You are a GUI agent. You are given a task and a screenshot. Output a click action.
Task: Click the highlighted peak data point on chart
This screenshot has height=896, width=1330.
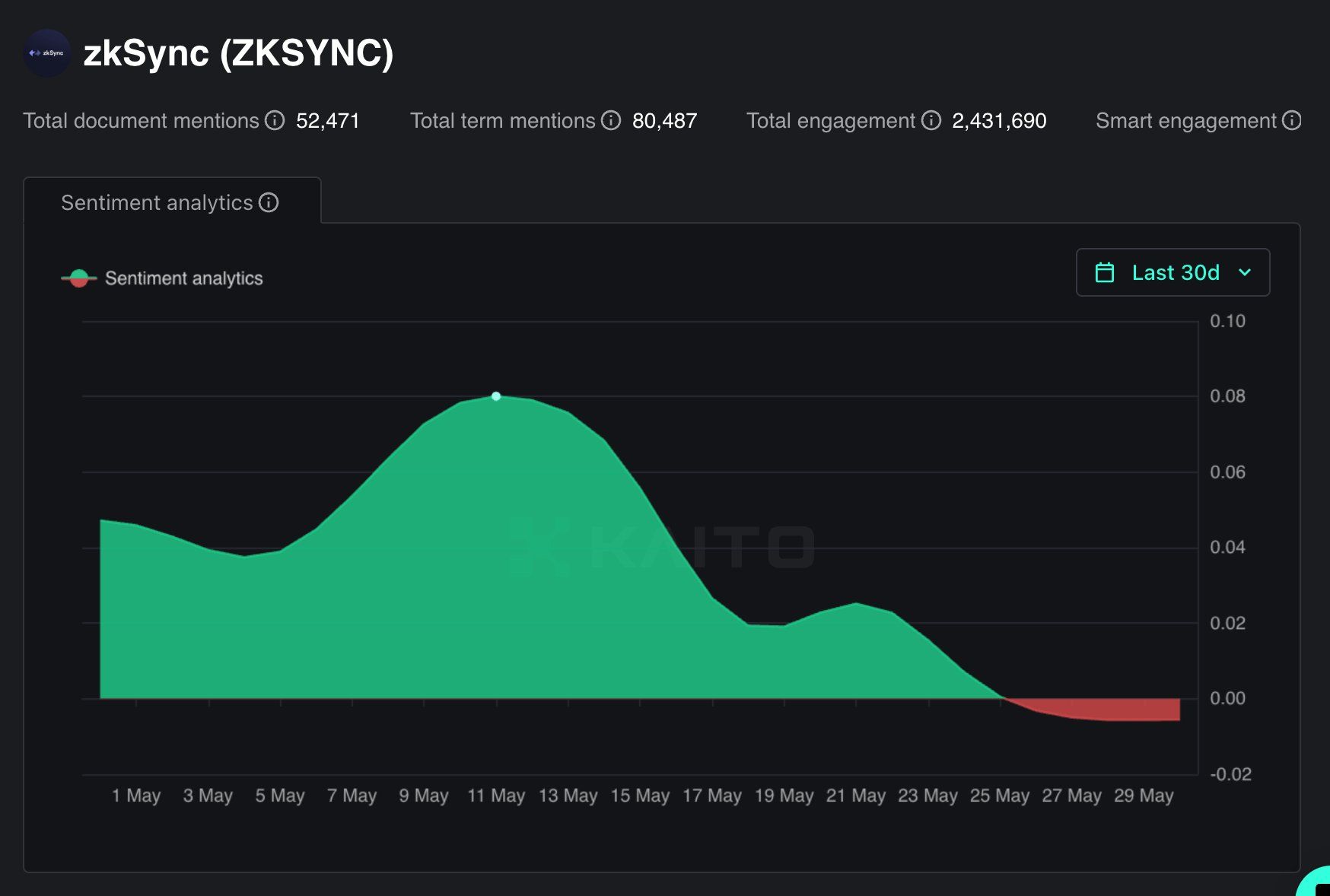point(496,396)
